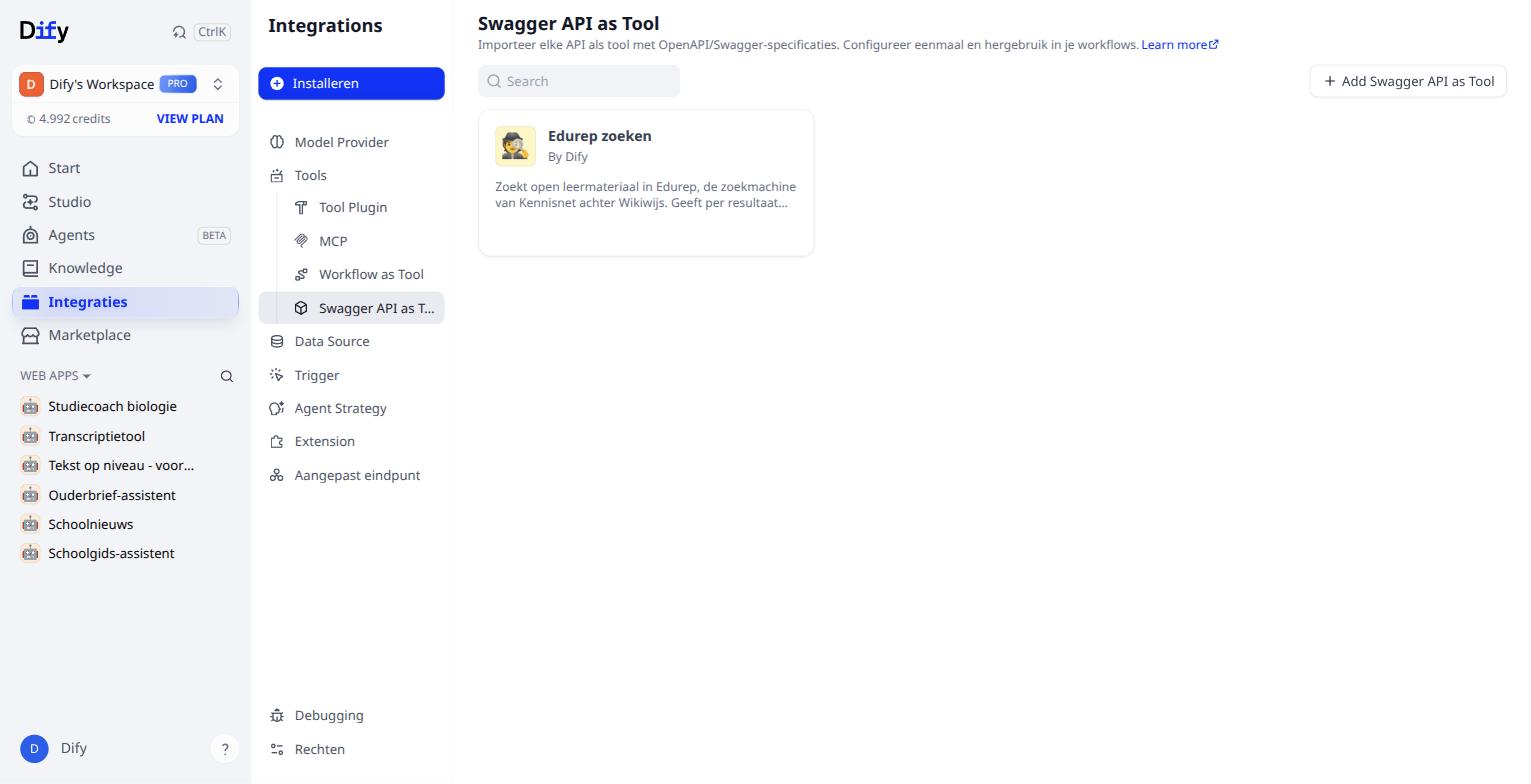The image size is (1531, 784).
Task: Click the Edurep zoeken detective emoji icon
Action: pos(515,146)
